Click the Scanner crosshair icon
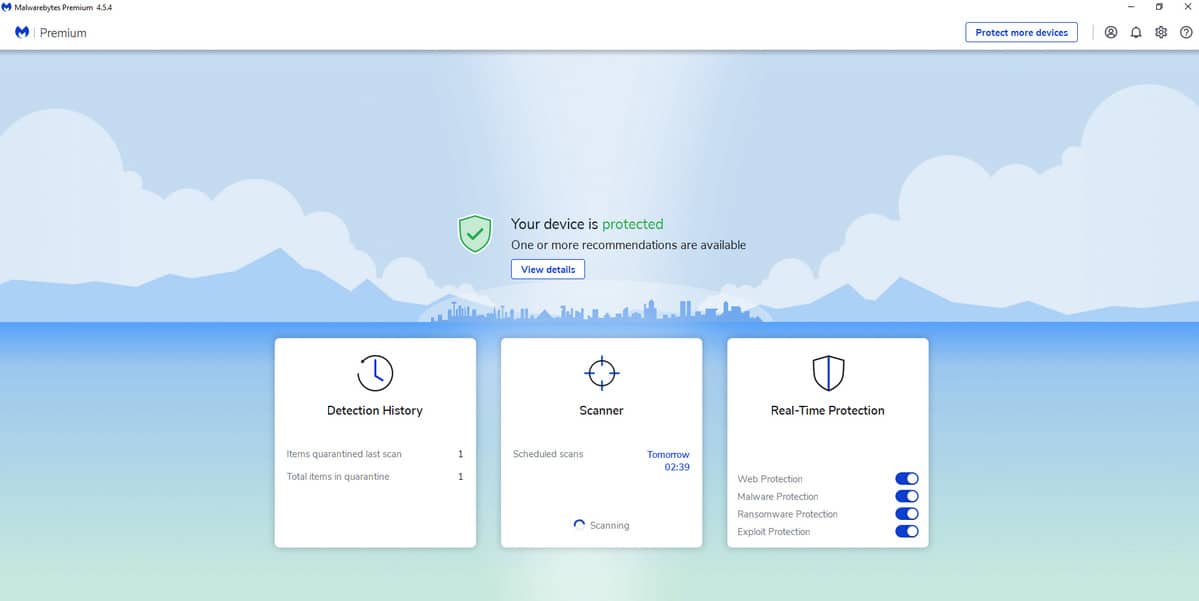 [x=602, y=373]
